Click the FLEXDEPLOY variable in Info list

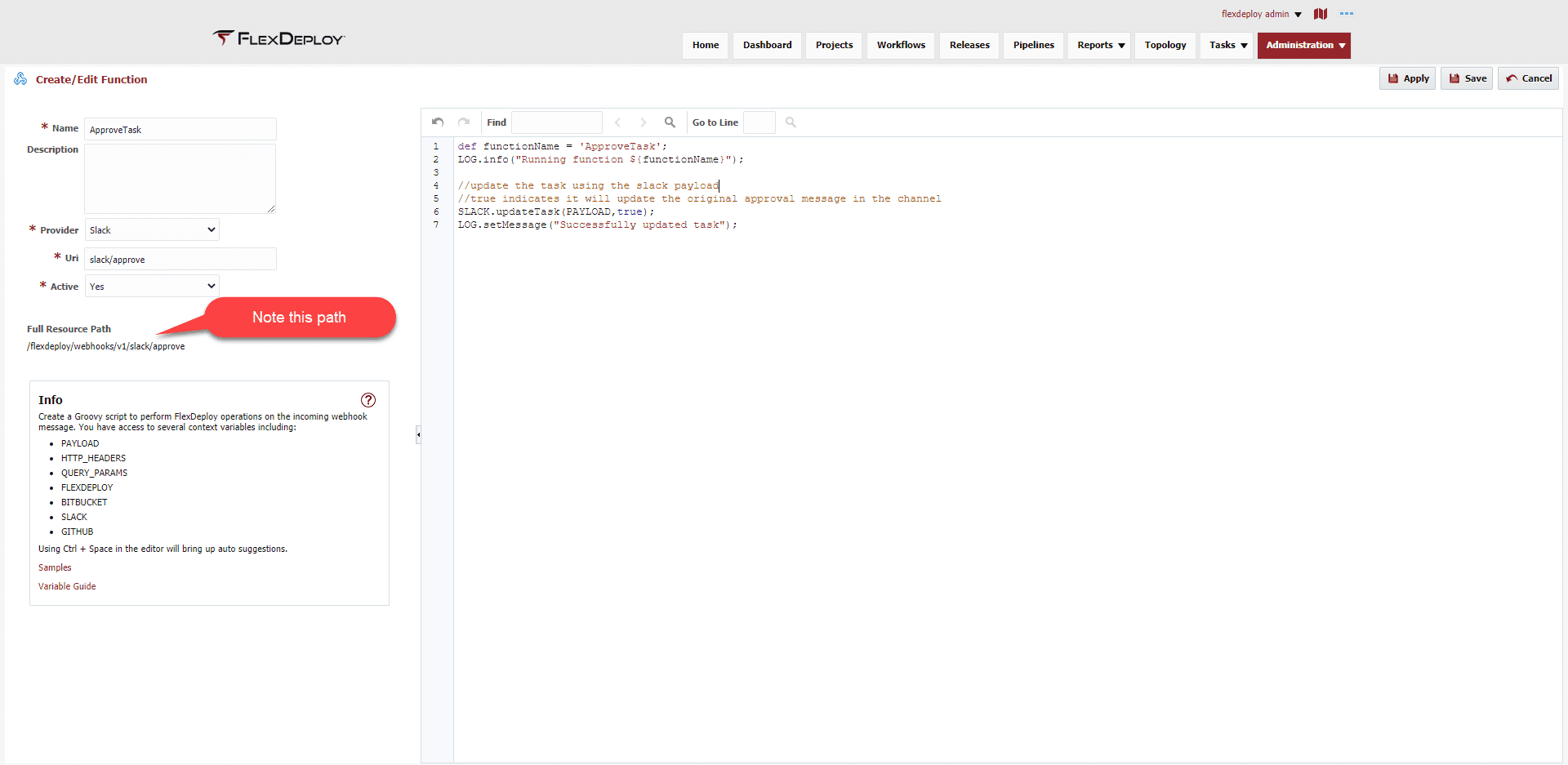click(x=87, y=487)
